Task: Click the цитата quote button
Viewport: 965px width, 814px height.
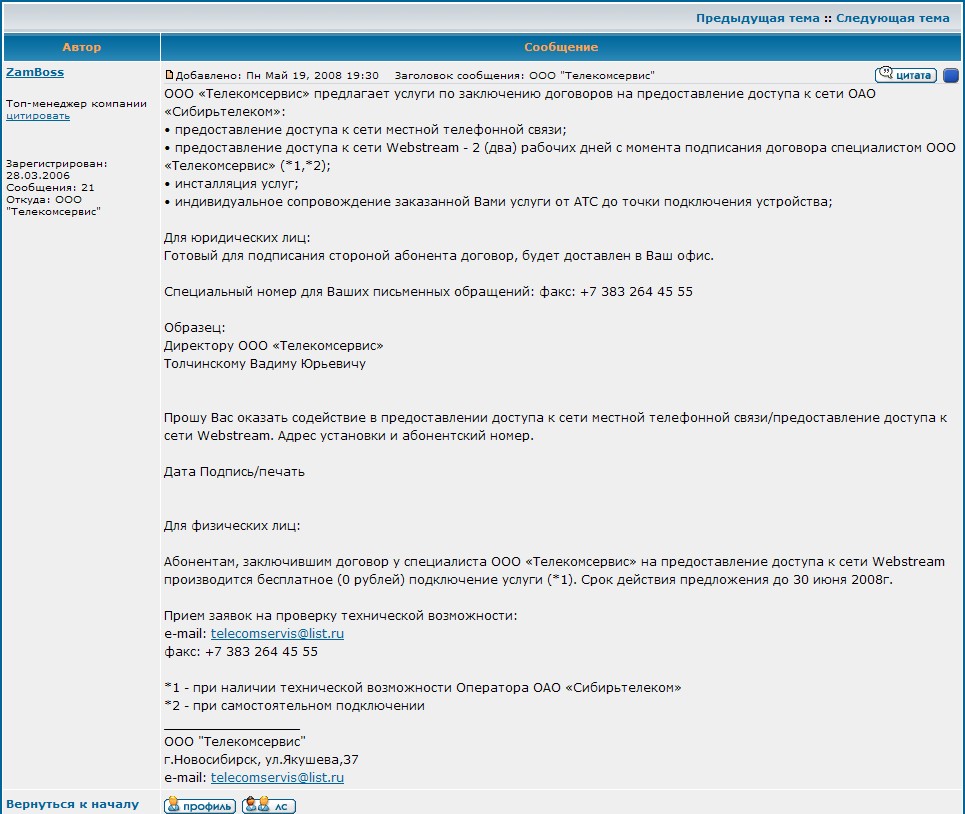Action: 905,75
